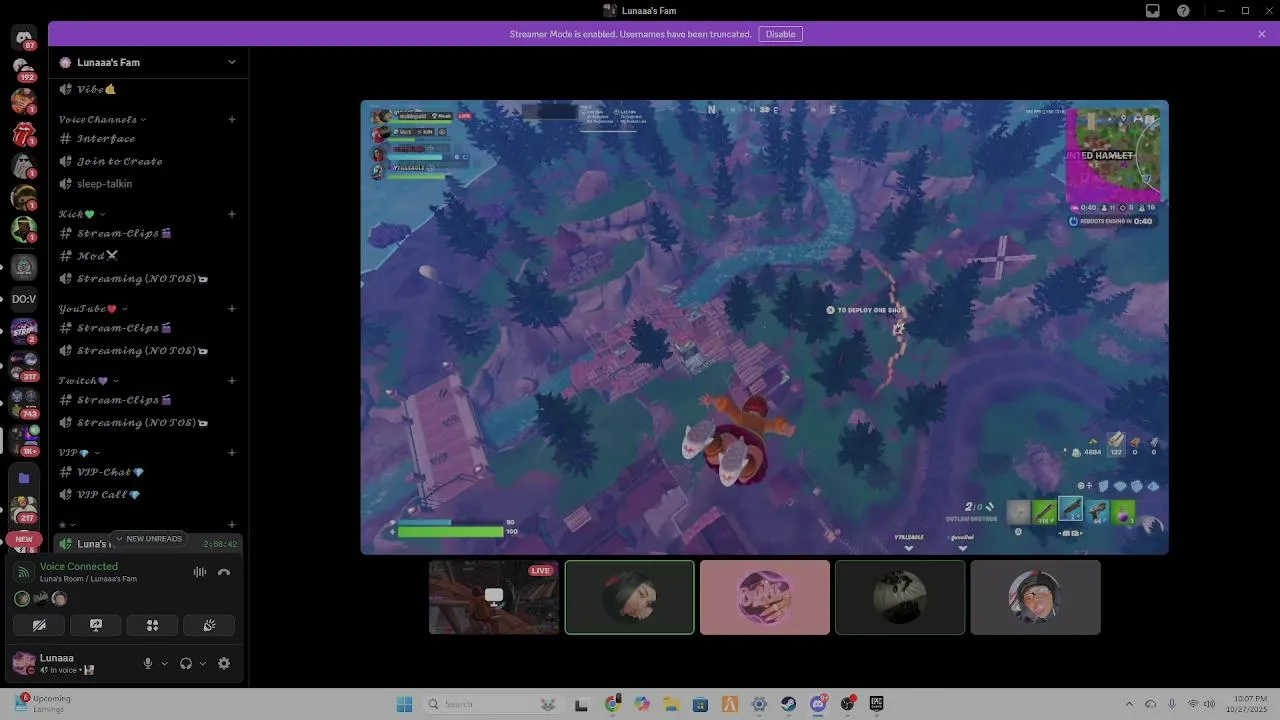Add channel to Voice Channels category

232,119
